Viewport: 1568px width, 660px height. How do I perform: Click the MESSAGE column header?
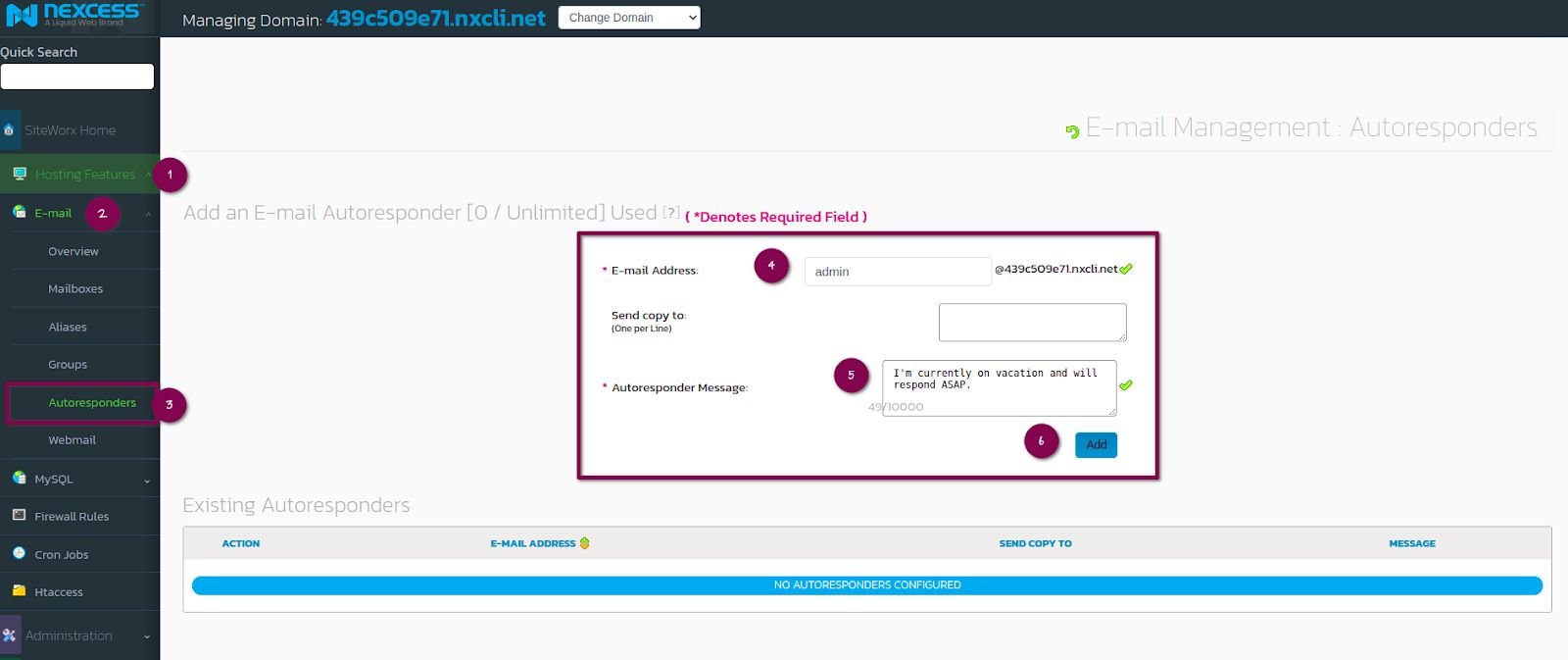[x=1412, y=543]
